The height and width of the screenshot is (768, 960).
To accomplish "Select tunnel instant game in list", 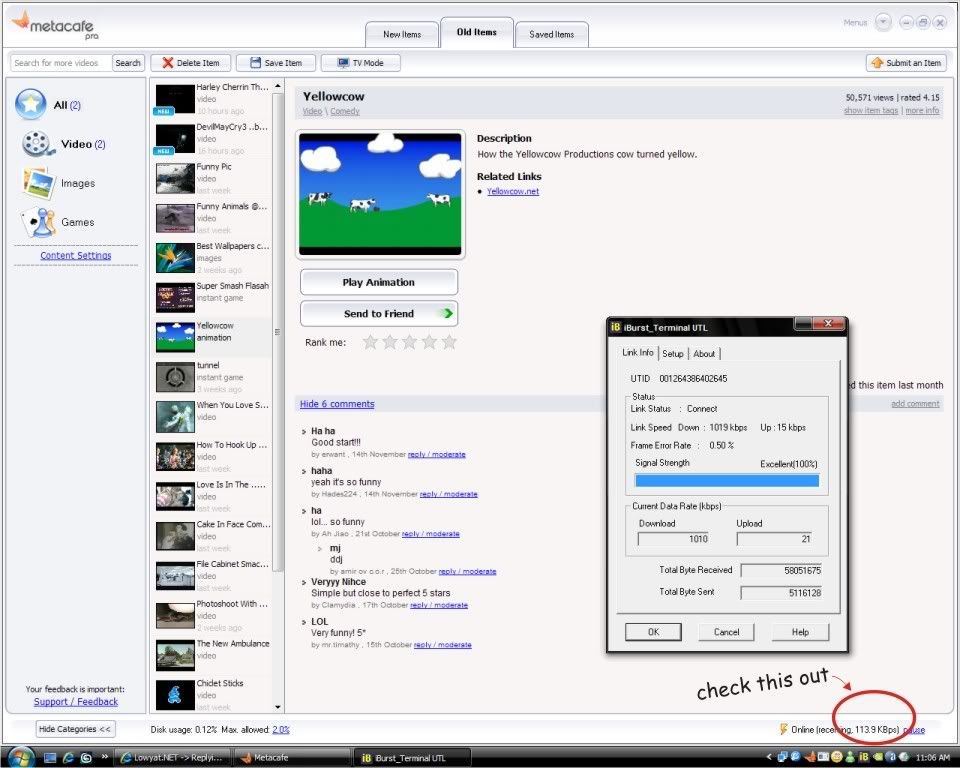I will tap(212, 377).
